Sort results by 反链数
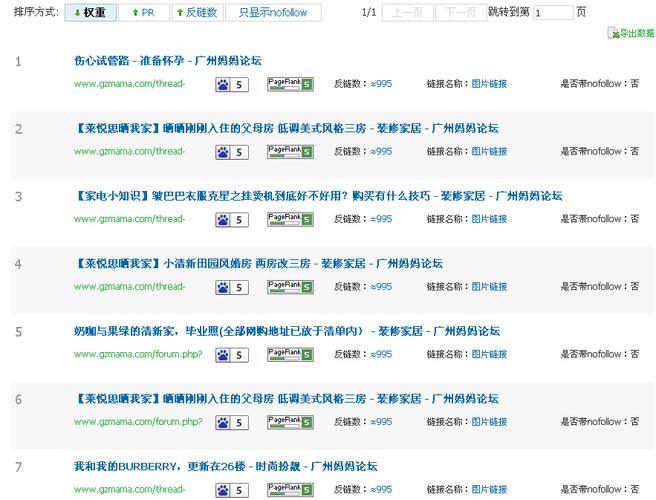656x500 pixels. pos(197,13)
